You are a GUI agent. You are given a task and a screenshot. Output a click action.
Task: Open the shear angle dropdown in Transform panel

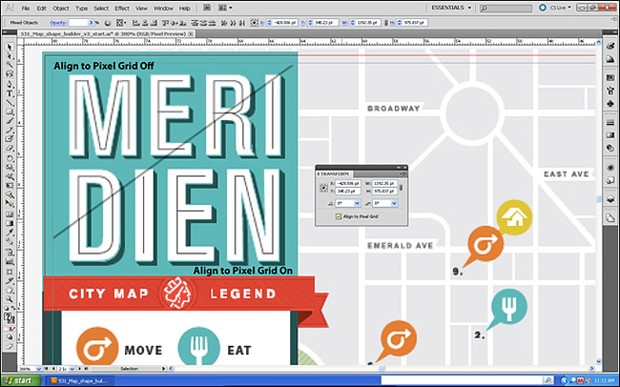click(394, 203)
